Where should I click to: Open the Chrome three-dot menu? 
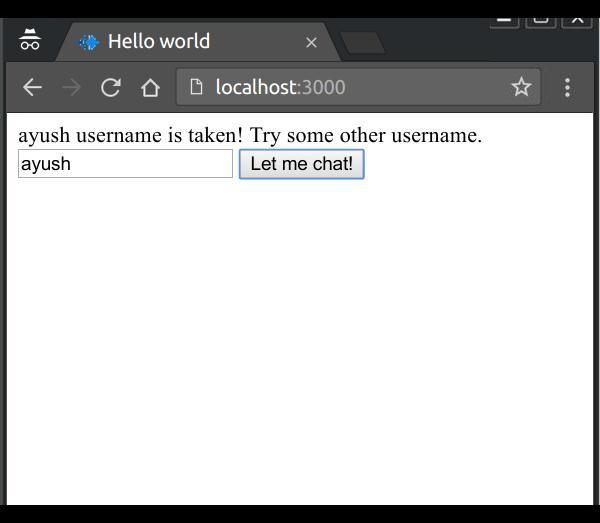(x=567, y=88)
